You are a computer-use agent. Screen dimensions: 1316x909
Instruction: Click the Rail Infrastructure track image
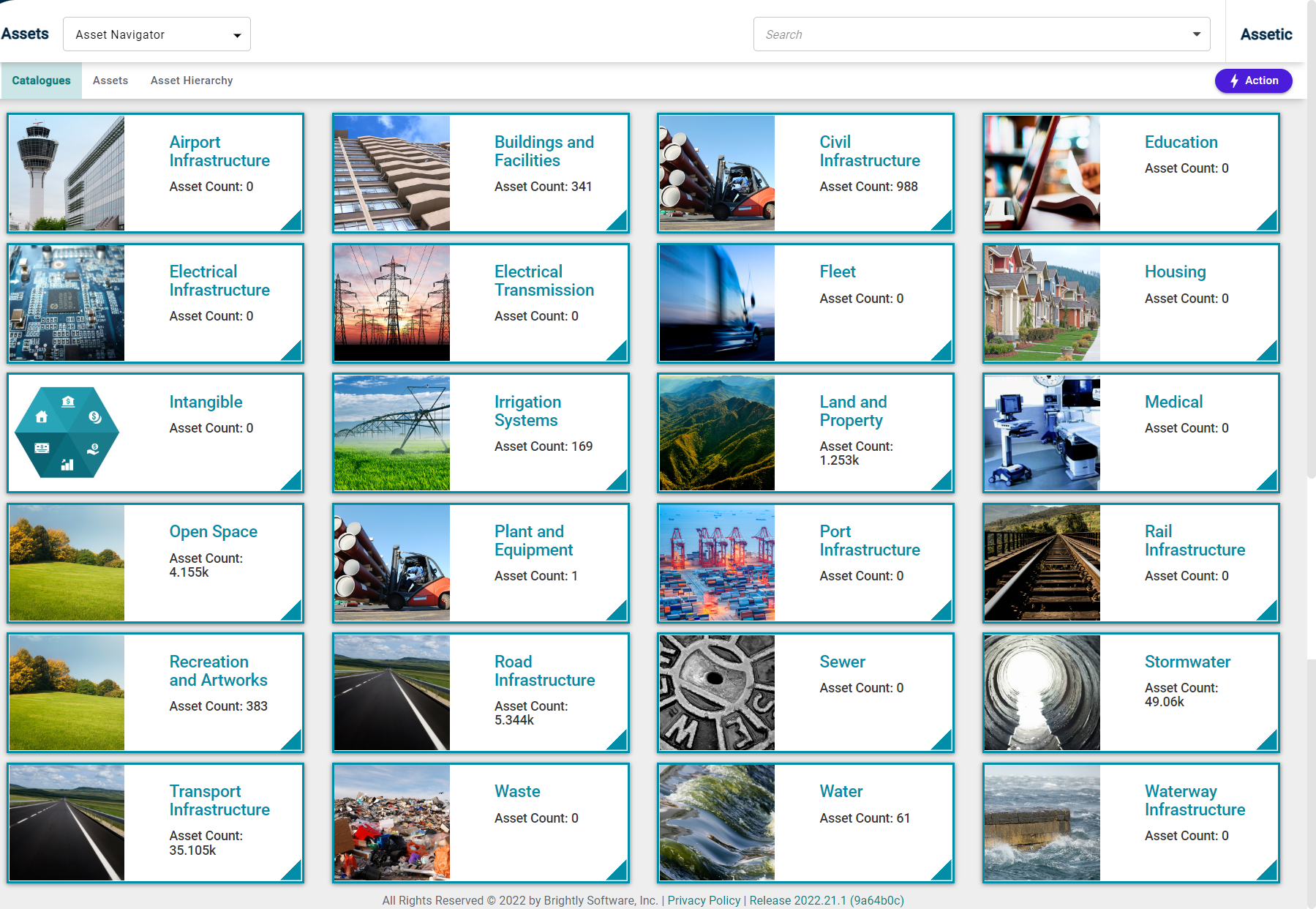point(1042,563)
